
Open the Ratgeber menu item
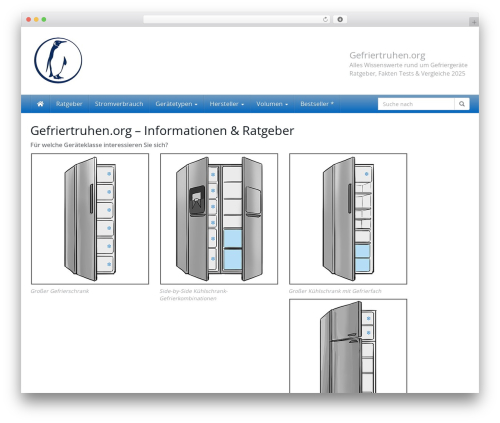point(69,104)
